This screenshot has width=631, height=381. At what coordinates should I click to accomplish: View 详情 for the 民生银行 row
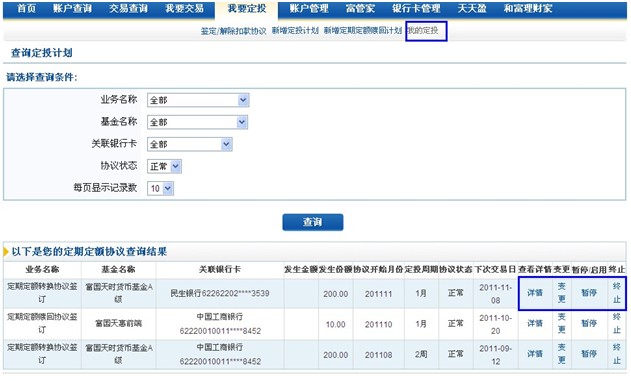(x=535, y=293)
